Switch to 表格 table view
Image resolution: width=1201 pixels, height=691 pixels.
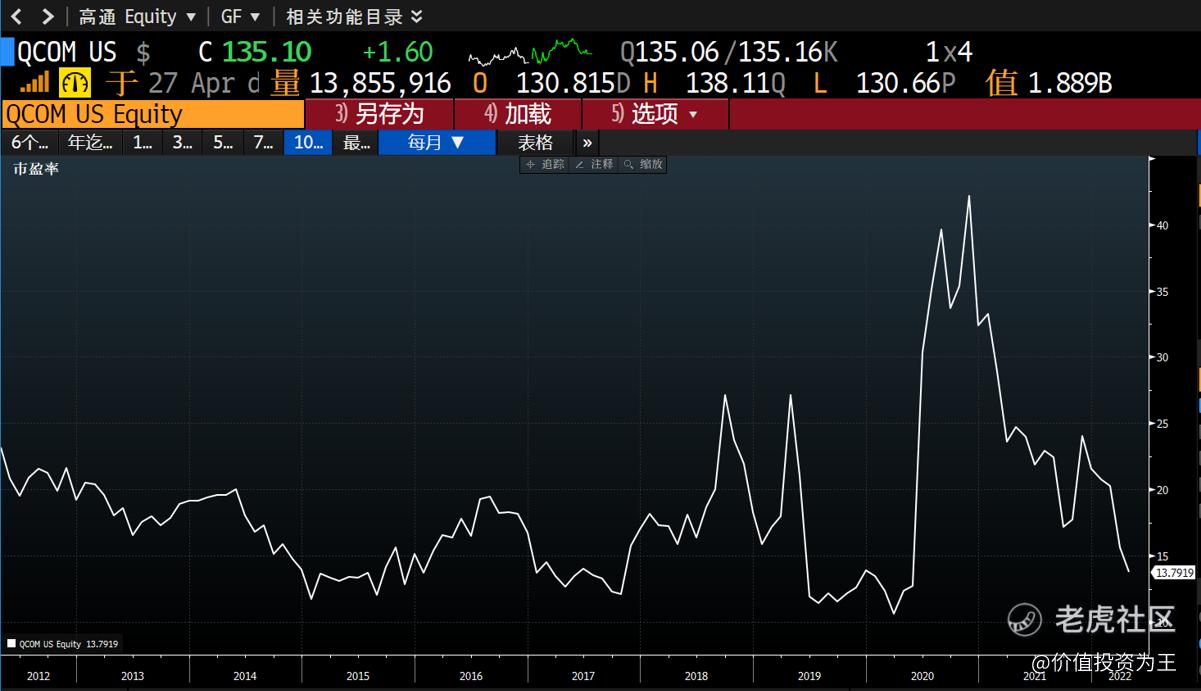pyautogui.click(x=535, y=142)
